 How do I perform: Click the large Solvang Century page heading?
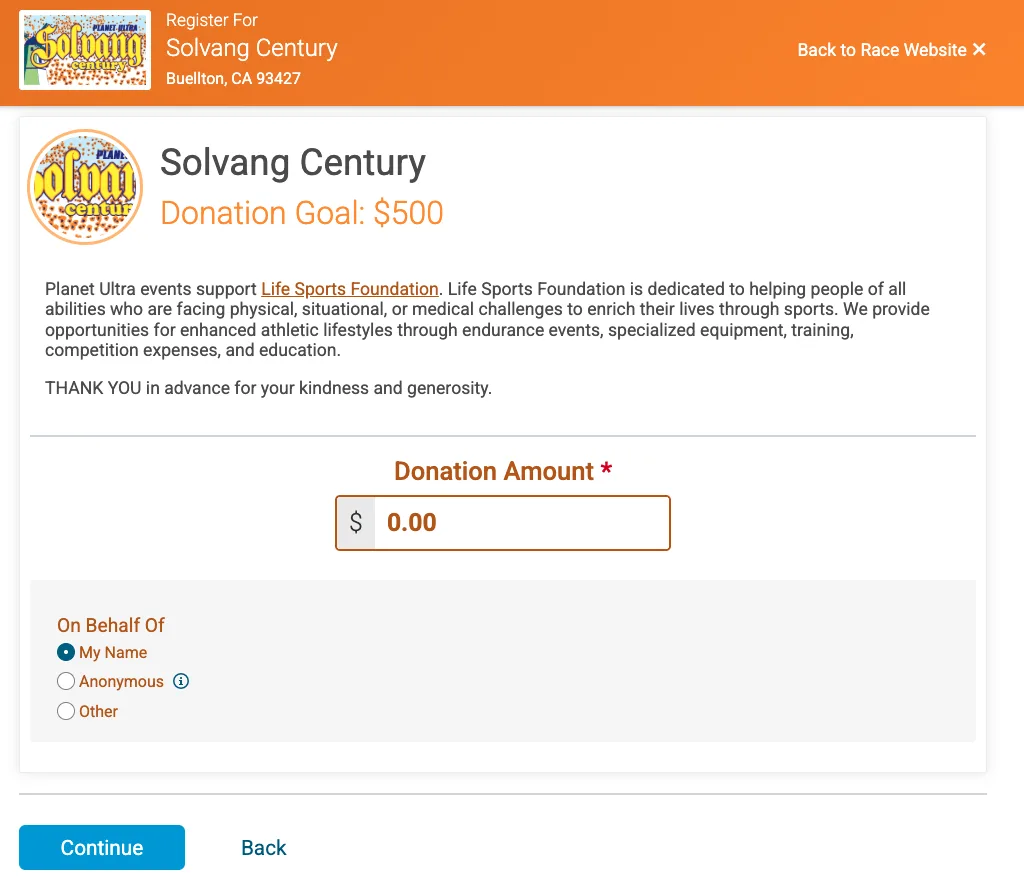click(x=293, y=162)
